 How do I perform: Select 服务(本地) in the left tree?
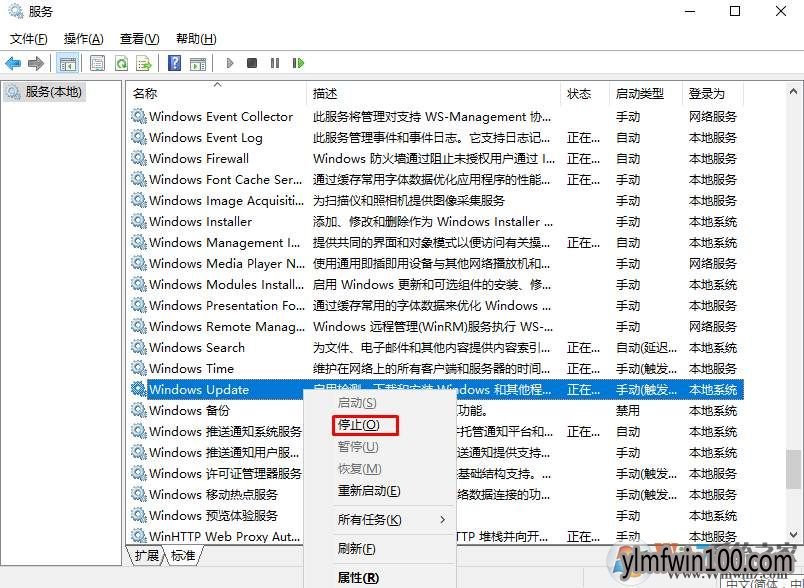click(45, 92)
